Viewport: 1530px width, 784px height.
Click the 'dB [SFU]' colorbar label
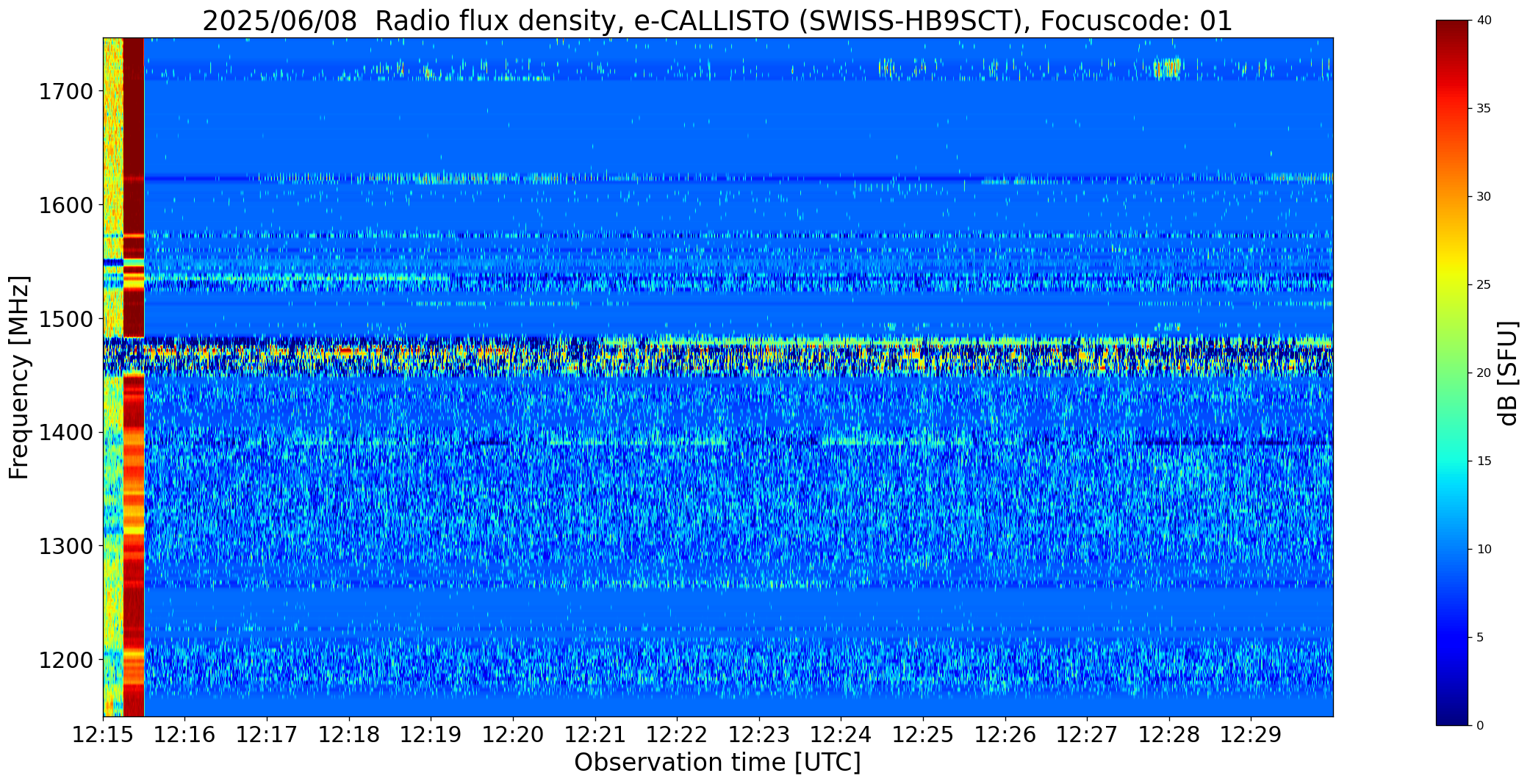tap(1508, 373)
